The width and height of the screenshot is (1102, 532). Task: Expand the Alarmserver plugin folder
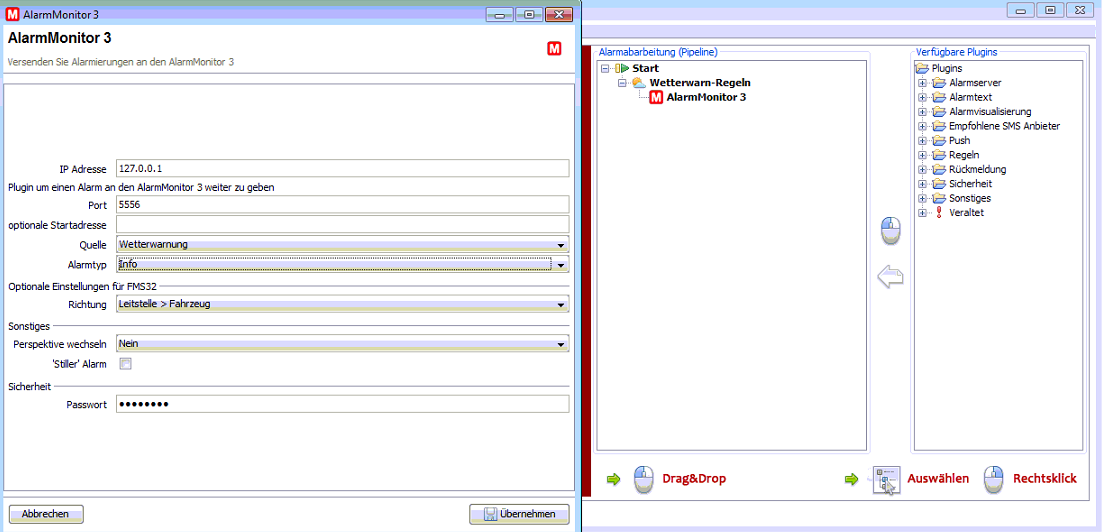click(923, 83)
